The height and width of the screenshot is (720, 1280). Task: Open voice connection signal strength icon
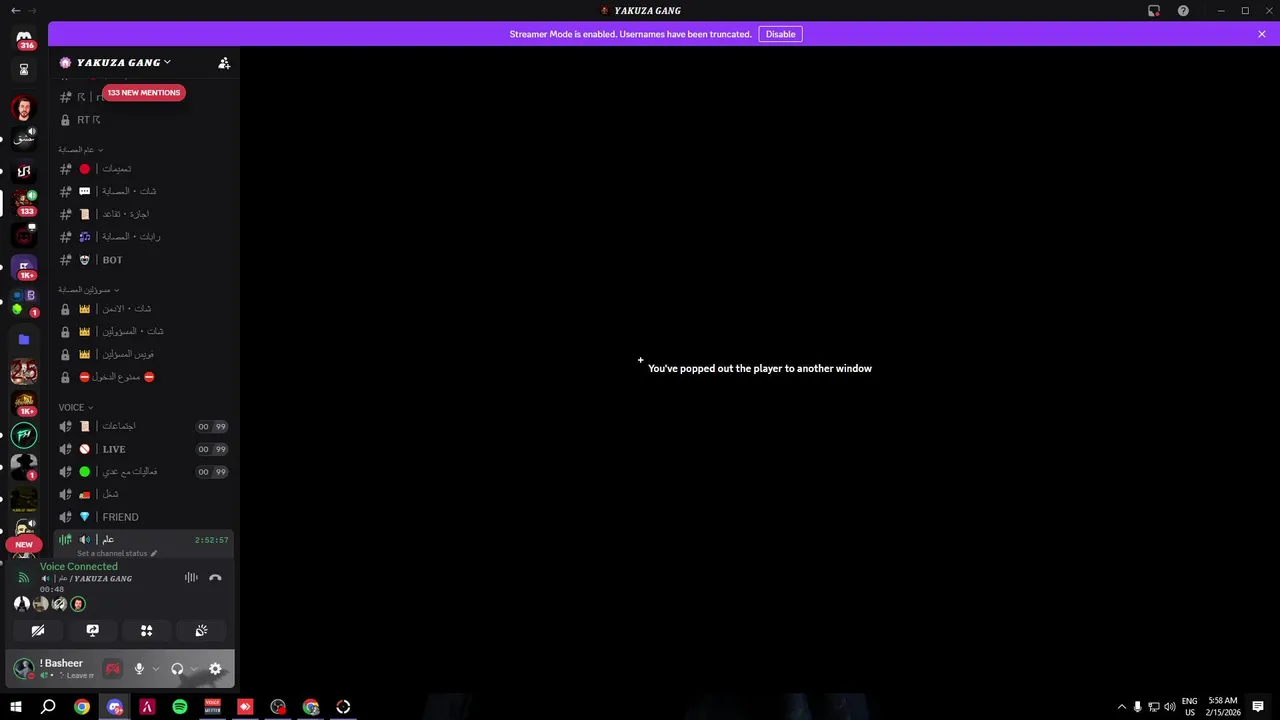[x=24, y=578]
